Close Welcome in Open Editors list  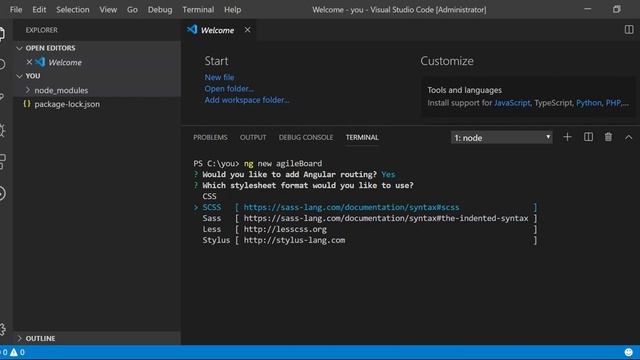pyautogui.click(x=29, y=62)
